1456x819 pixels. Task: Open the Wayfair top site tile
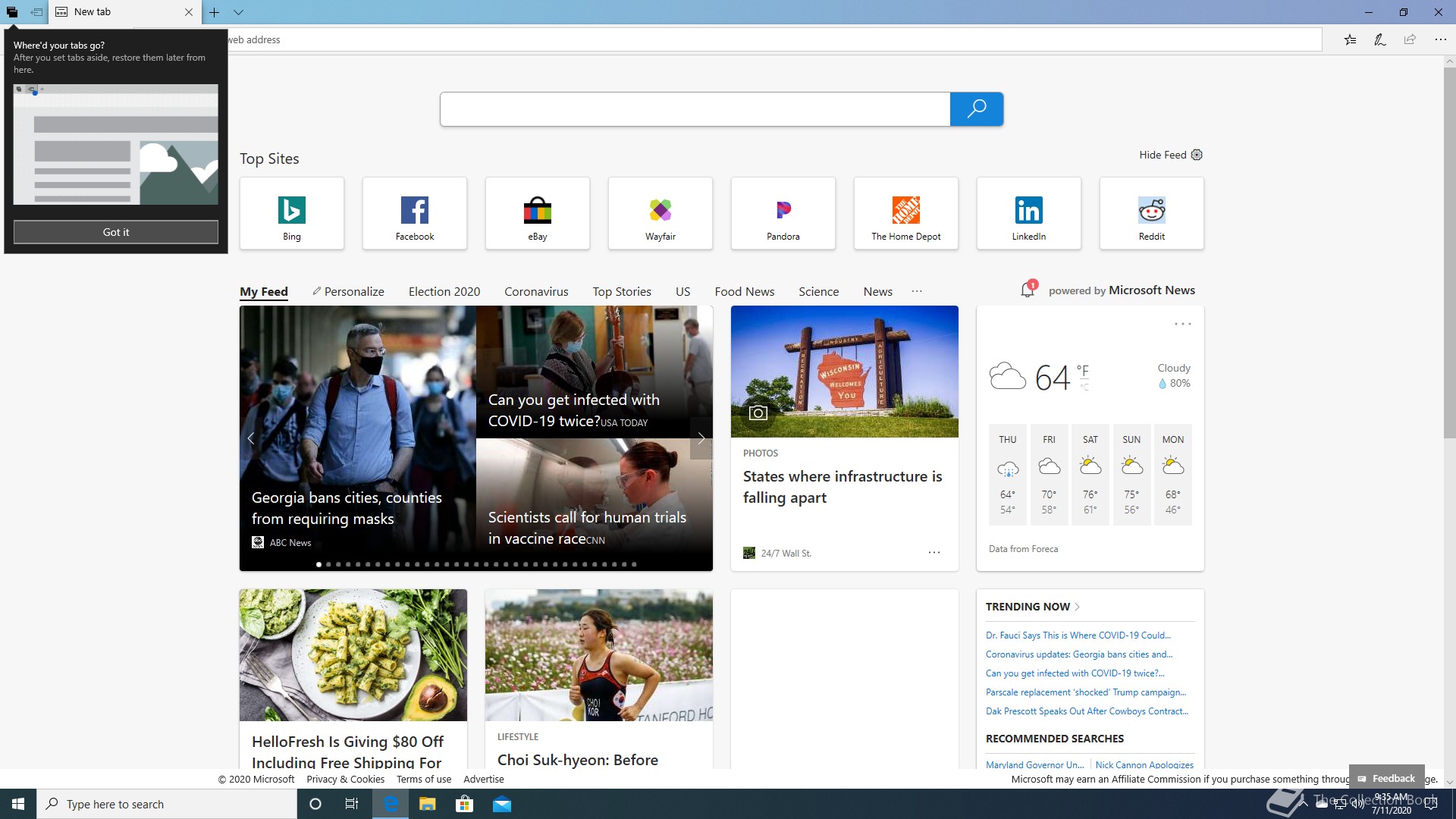pyautogui.click(x=661, y=213)
